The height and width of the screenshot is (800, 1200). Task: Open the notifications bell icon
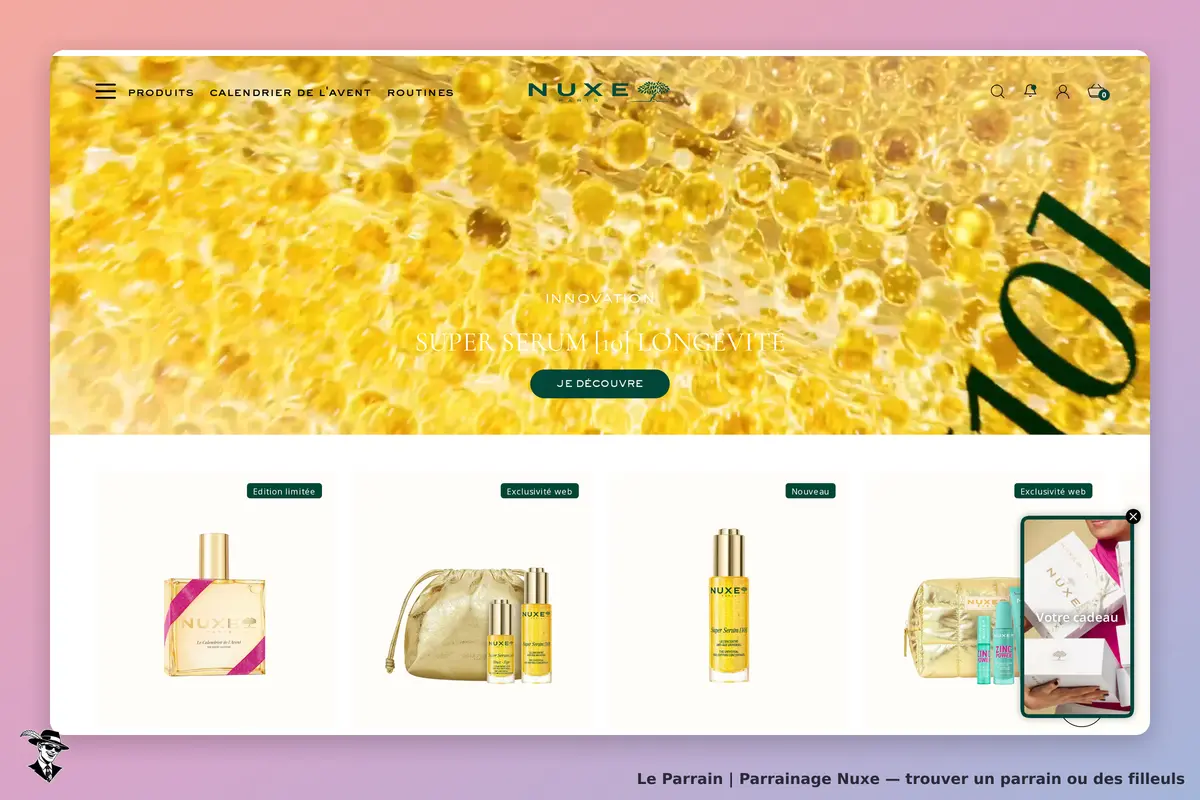[1030, 91]
